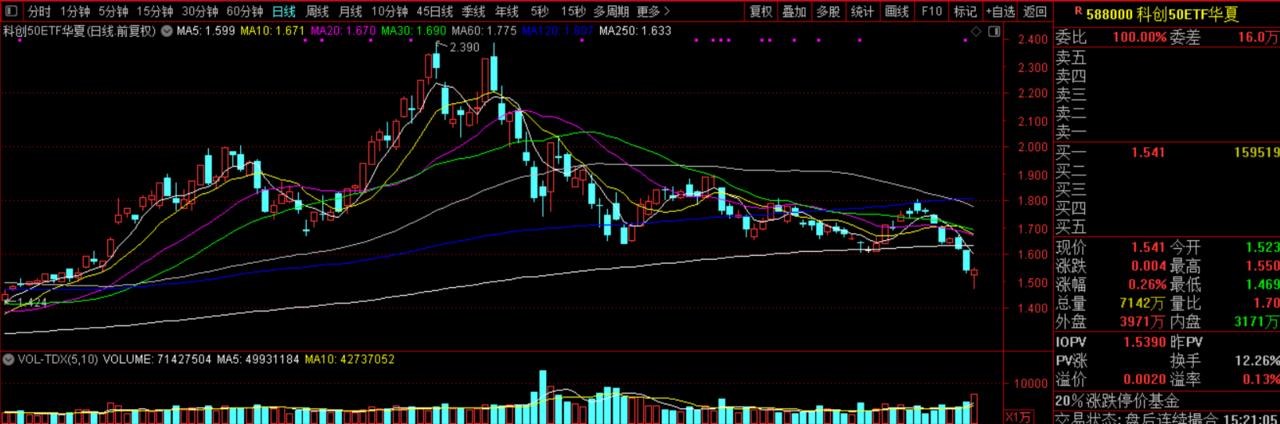
Task: Click the 委差 16.0万 value
Action: coord(1259,37)
